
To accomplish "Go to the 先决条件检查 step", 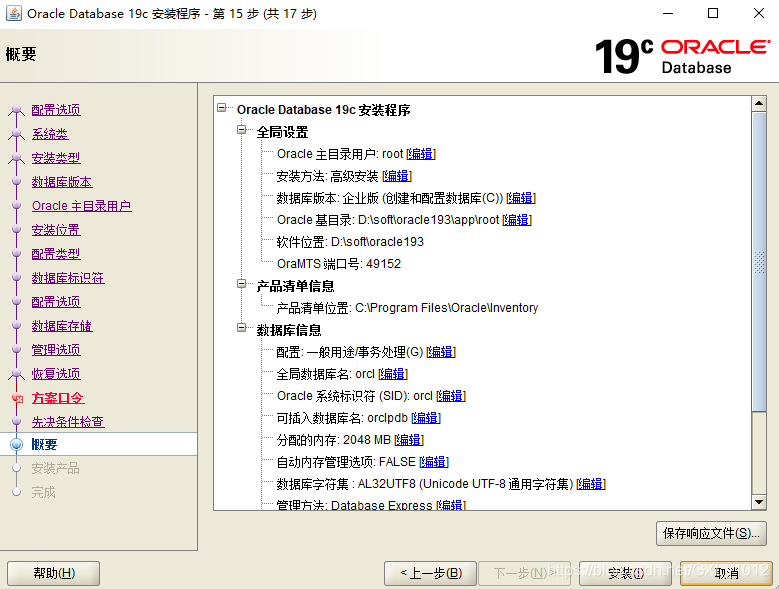I will pyautogui.click(x=68, y=422).
